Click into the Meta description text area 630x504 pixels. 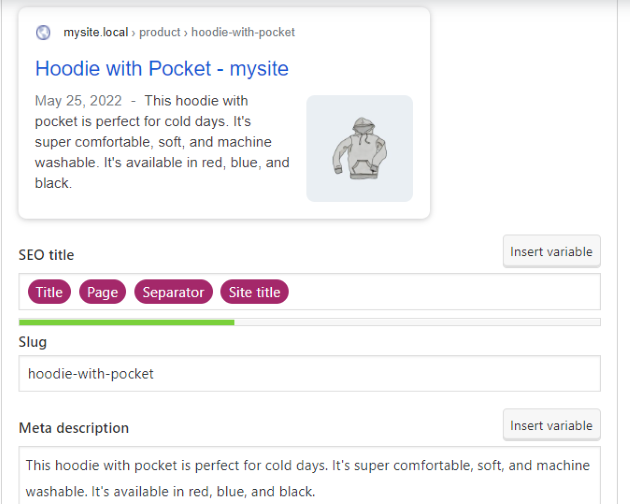pos(309,476)
